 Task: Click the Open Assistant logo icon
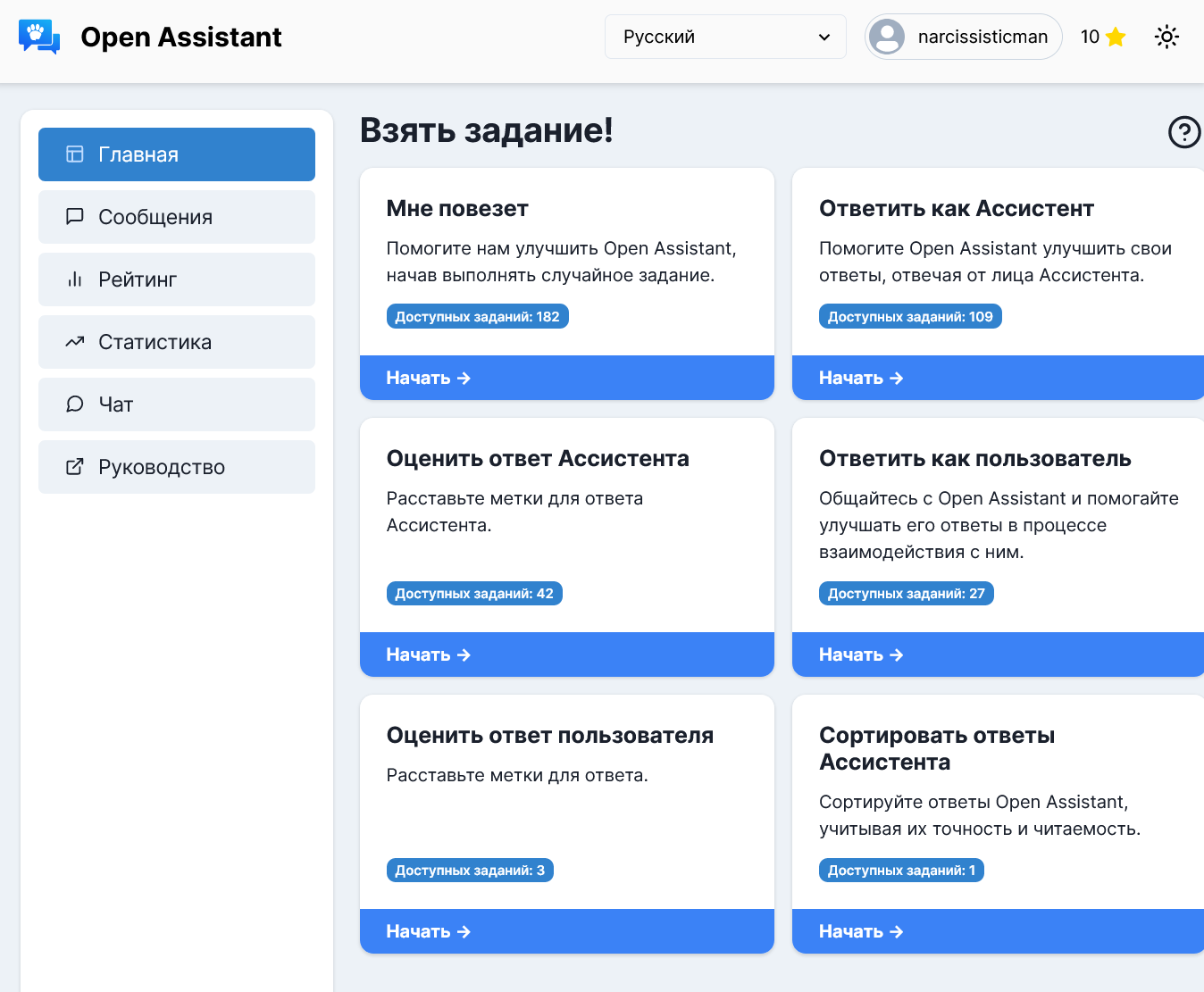click(38, 37)
